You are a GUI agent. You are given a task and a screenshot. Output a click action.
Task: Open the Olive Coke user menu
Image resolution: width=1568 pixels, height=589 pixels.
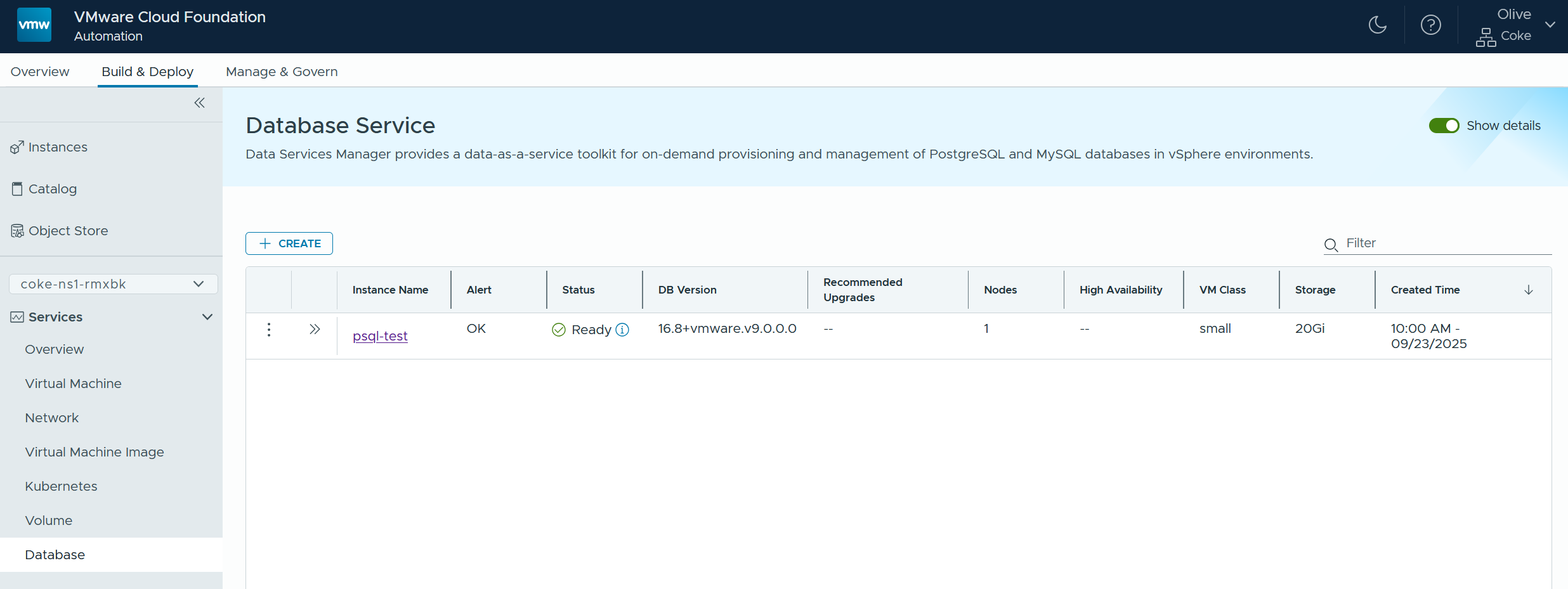pos(1515,25)
